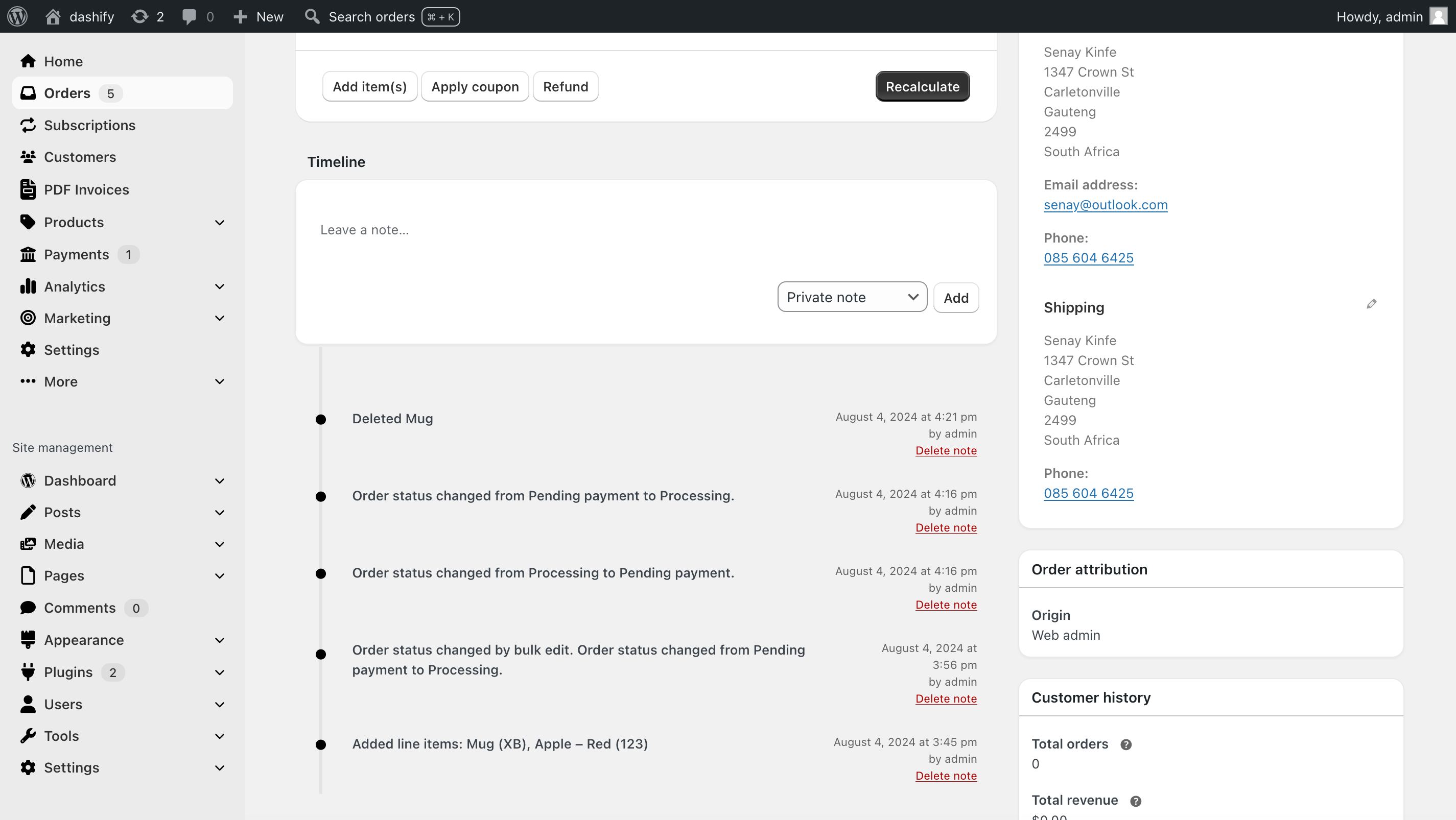Click the Marketing target icon
This screenshot has height=820, width=1456.
(28, 318)
